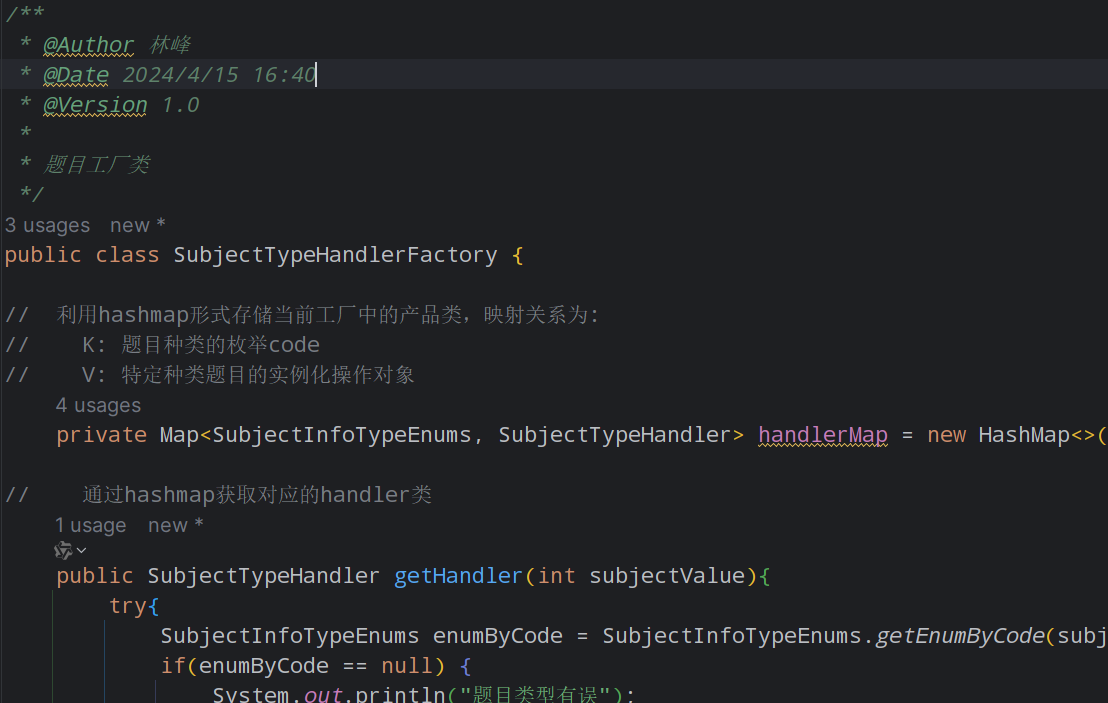
Task: Select the underlined handlerMap identifier
Action: pyautogui.click(x=822, y=434)
